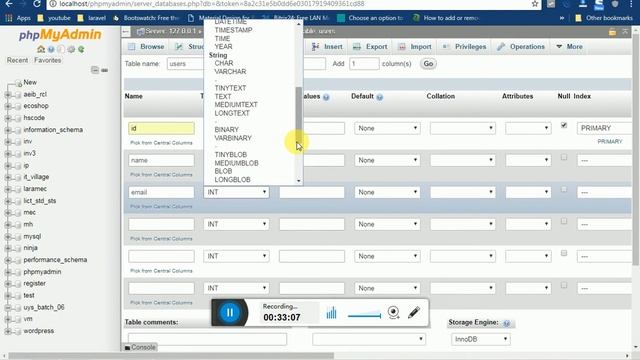Click Table comments input field

click(x=207, y=339)
